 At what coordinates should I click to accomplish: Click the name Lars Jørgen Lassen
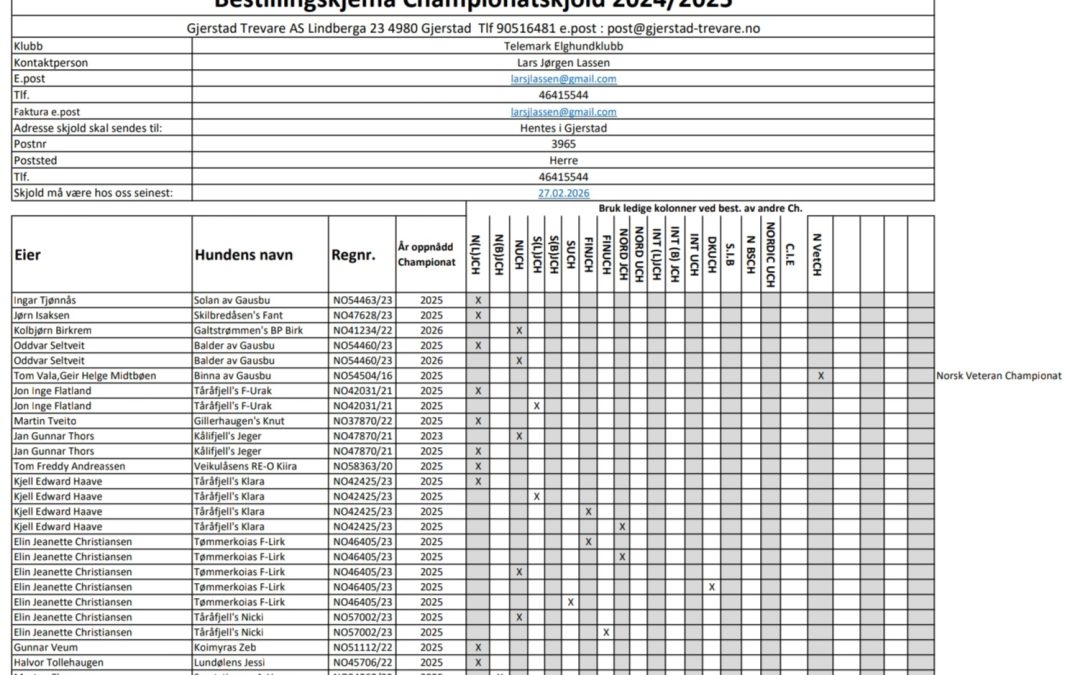tap(563, 63)
